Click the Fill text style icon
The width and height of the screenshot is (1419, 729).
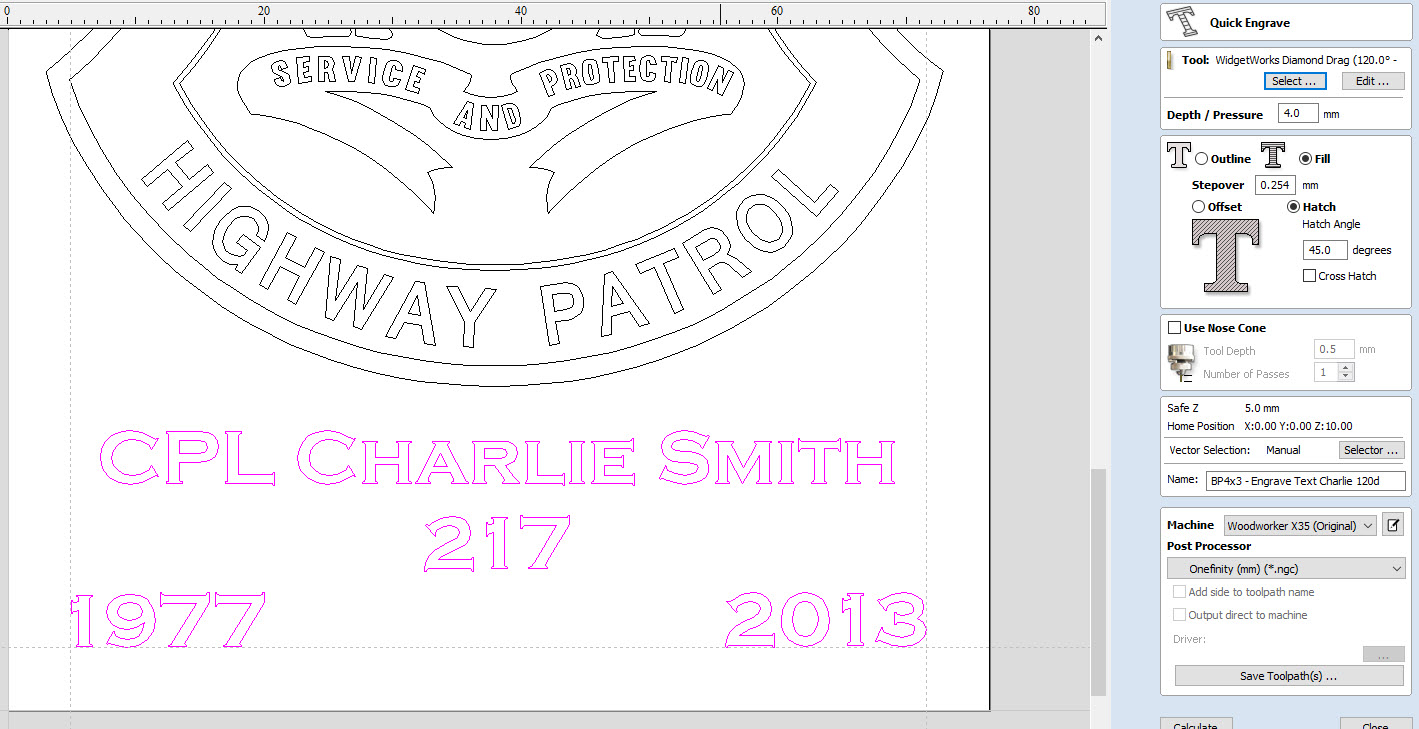point(1272,157)
